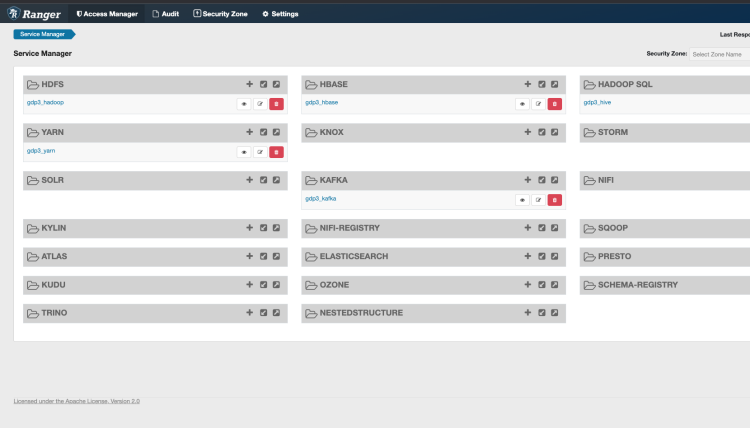Click the export icon in NESTEDSTRUCTURE header
The width and height of the screenshot is (750, 428).
[554, 313]
